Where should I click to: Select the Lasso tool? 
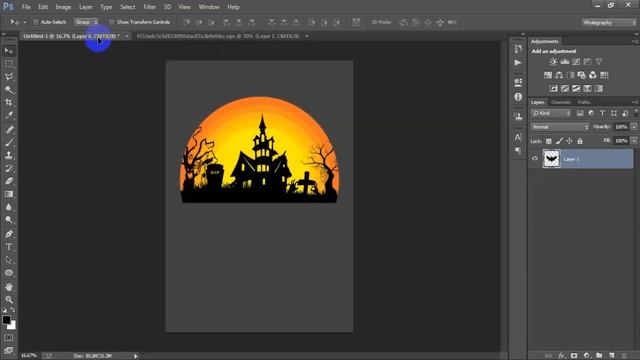pyautogui.click(x=9, y=77)
